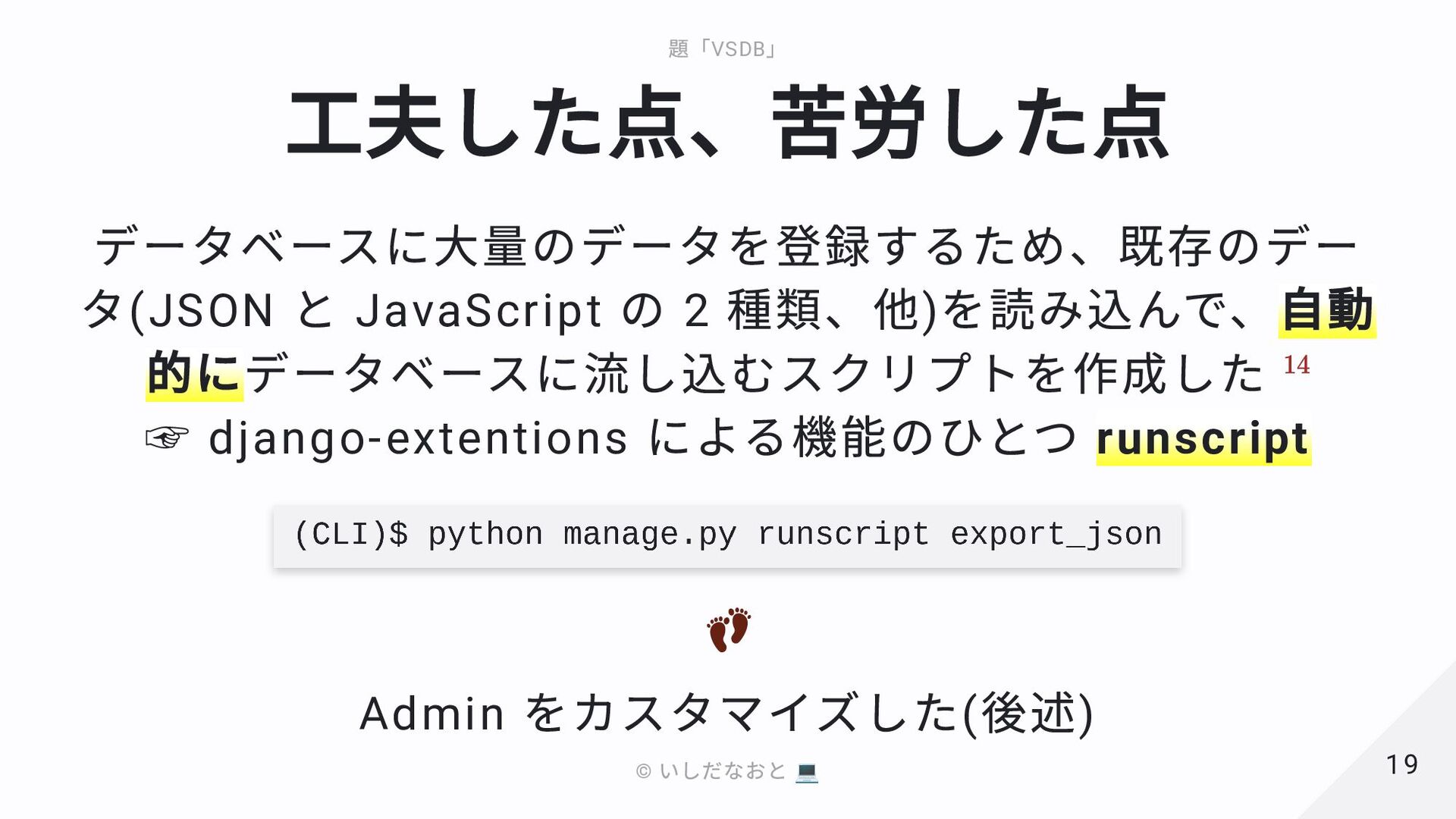Click the (CLI)$ prompt in code
The image size is (1456, 819).
coord(350,535)
